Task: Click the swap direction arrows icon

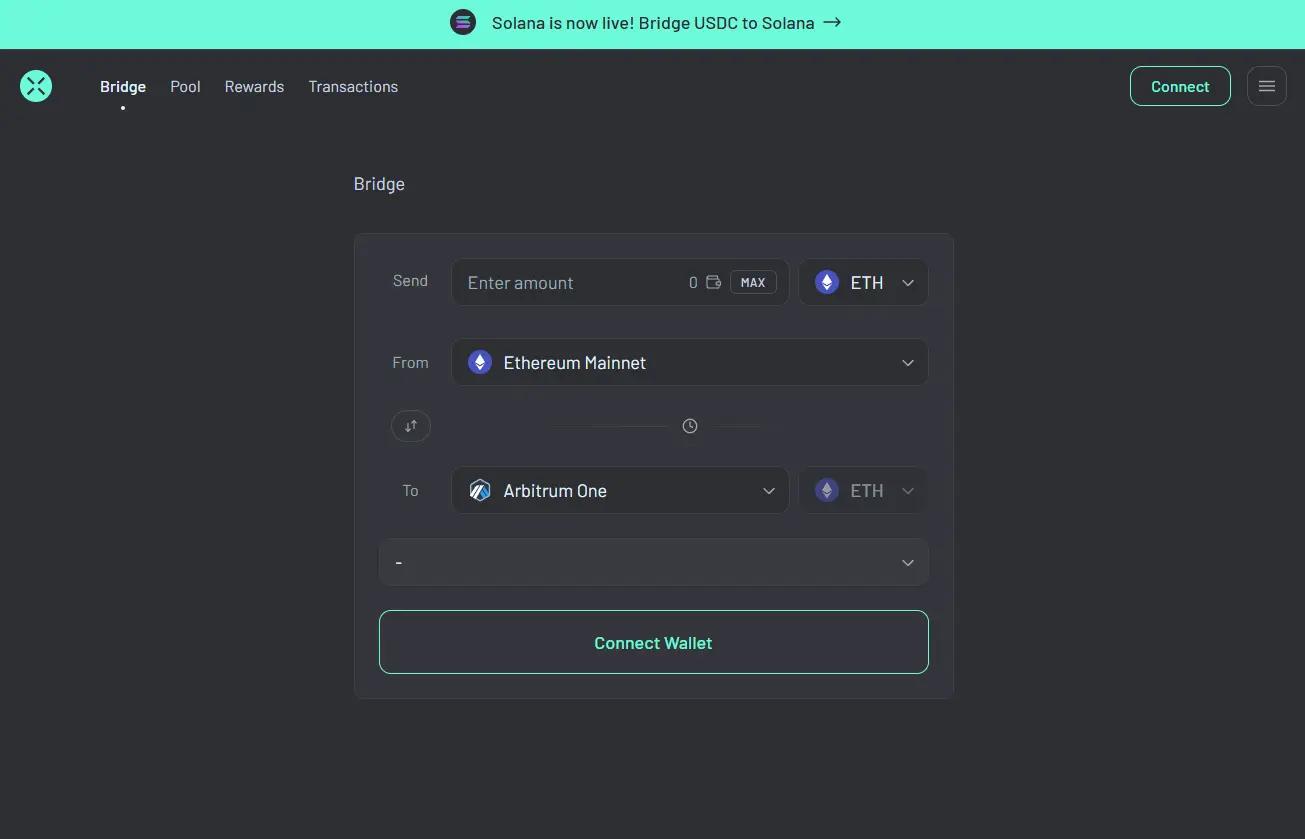Action: pyautogui.click(x=411, y=426)
